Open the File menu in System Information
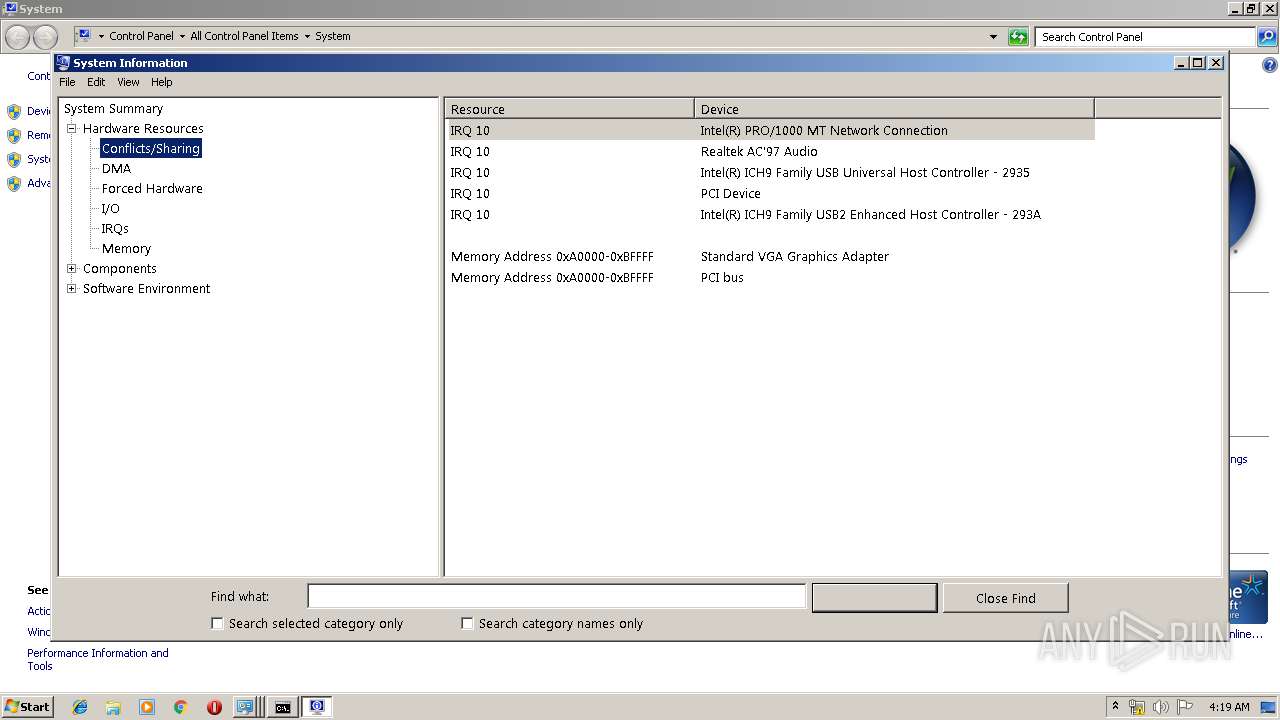1280x720 pixels. pos(67,82)
